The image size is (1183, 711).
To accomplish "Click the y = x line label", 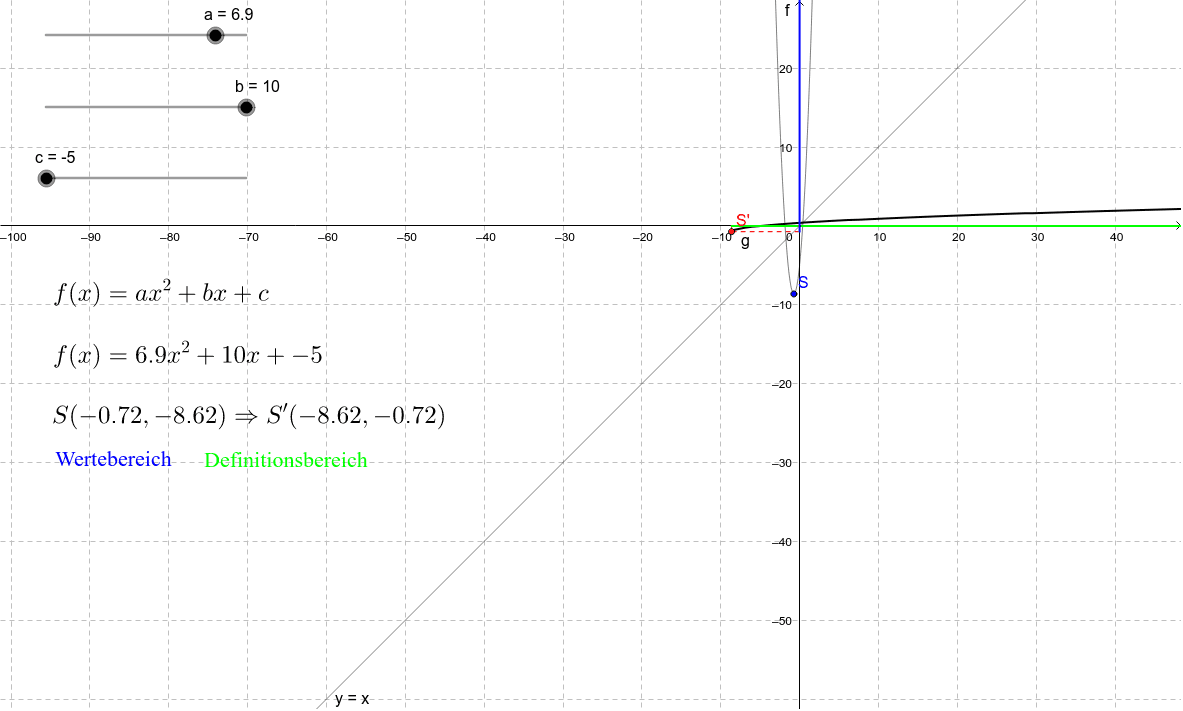I will point(352,699).
